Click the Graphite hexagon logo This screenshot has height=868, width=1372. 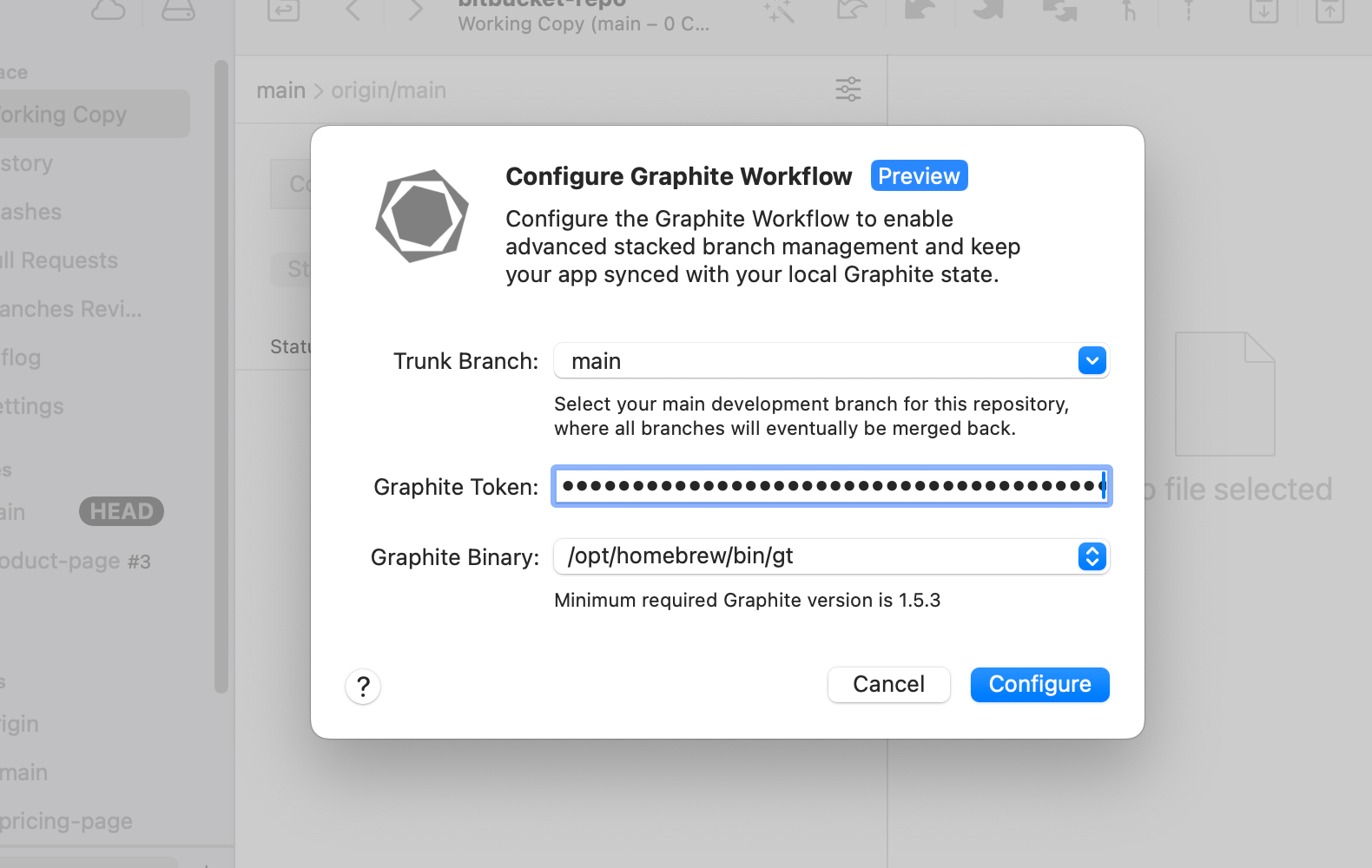pos(422,216)
